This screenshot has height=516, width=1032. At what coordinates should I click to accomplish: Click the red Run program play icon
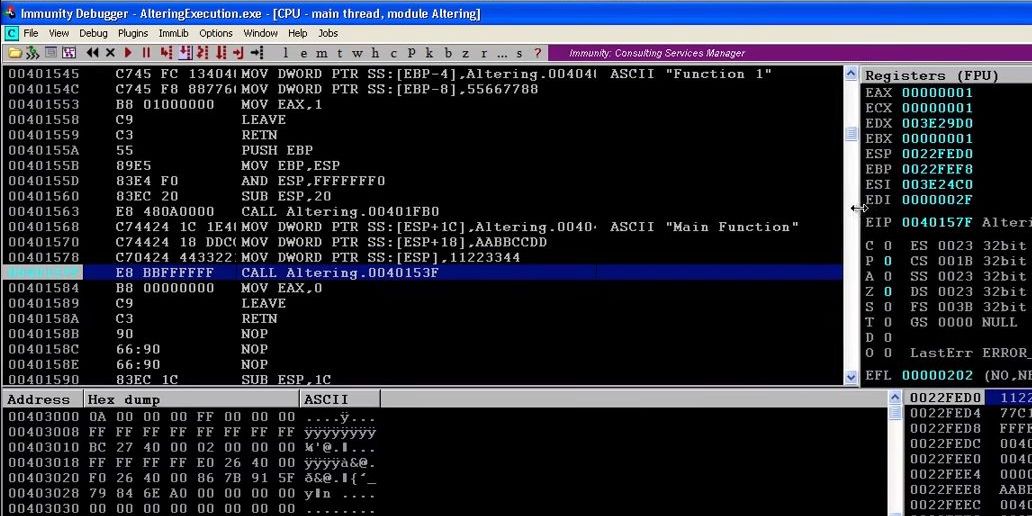pos(128,53)
